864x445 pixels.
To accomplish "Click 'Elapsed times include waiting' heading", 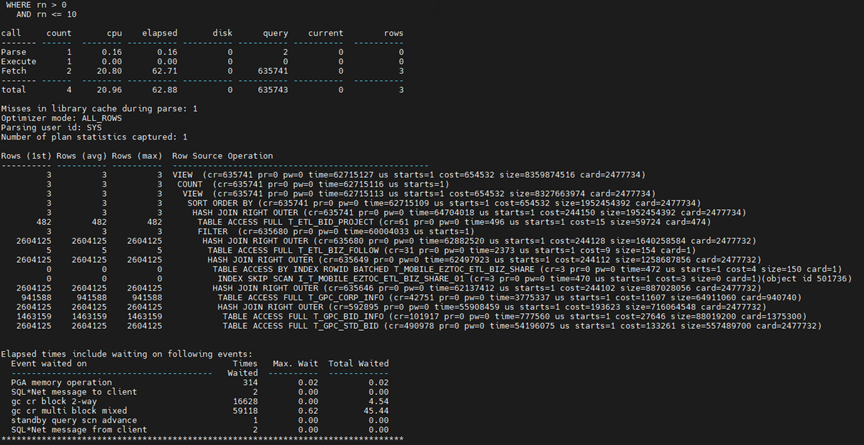I will tap(127, 354).
